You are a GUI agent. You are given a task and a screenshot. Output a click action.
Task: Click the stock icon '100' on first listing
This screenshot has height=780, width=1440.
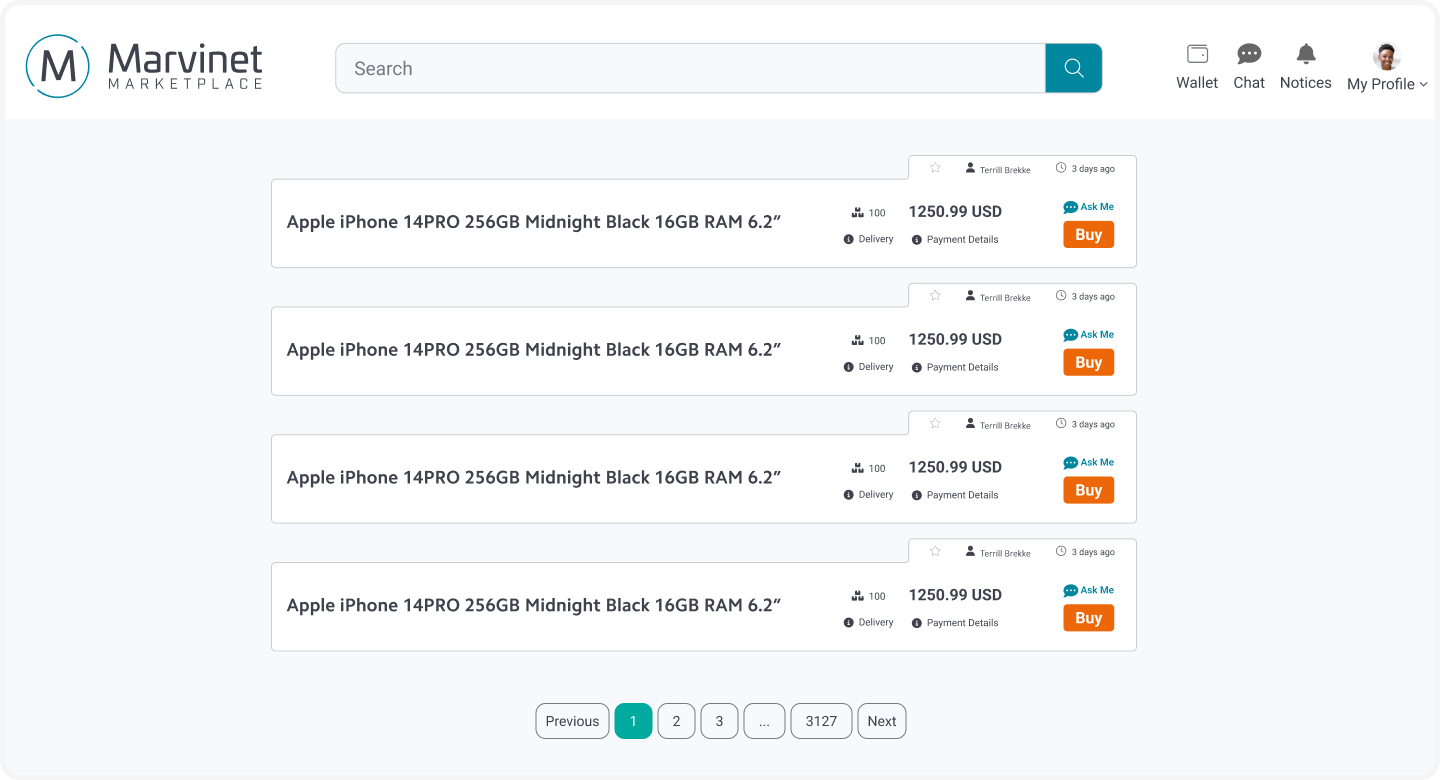coord(869,213)
